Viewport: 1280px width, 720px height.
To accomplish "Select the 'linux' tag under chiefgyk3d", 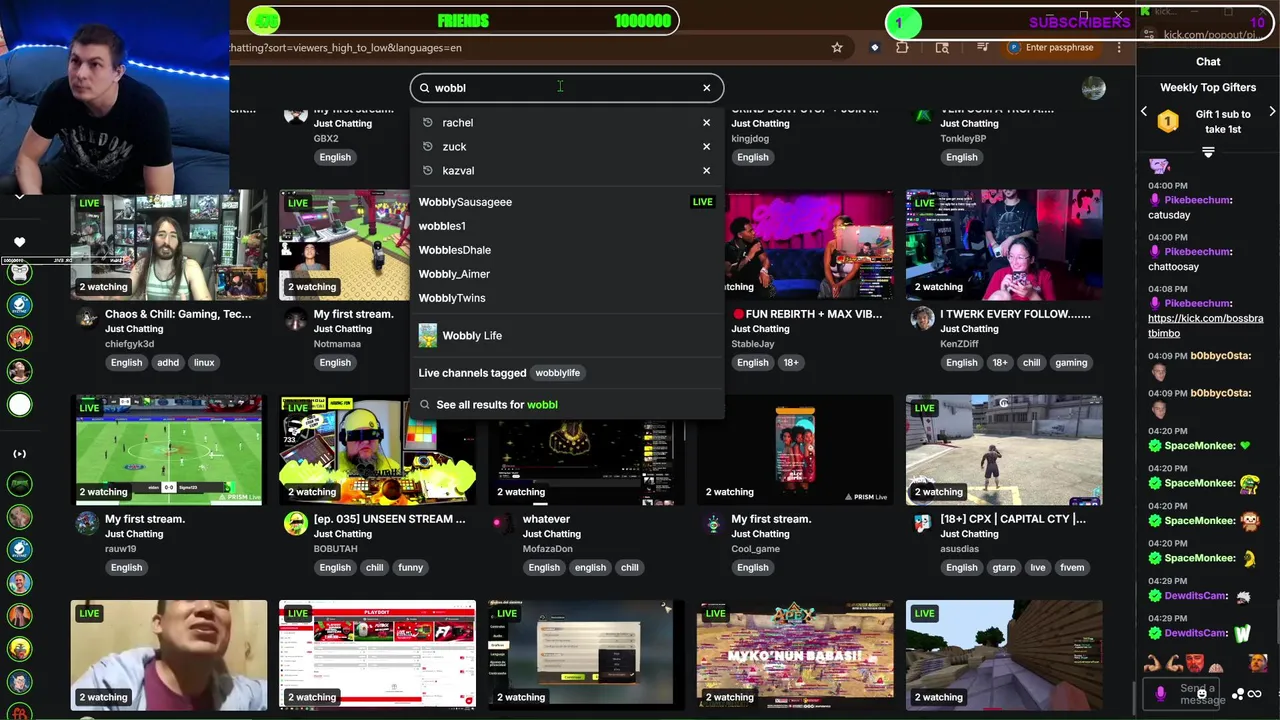I will 204,363.
